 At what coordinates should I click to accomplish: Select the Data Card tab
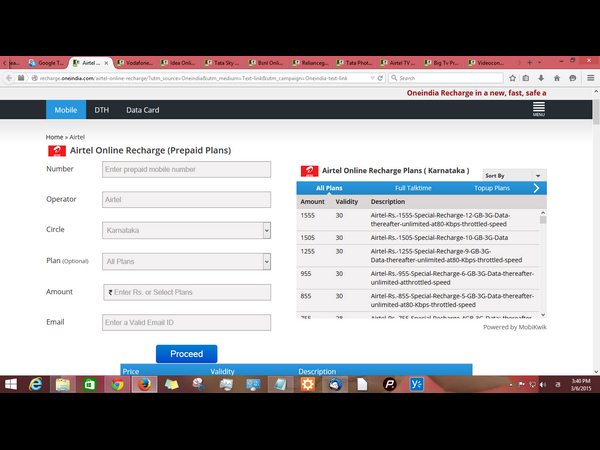pos(142,110)
